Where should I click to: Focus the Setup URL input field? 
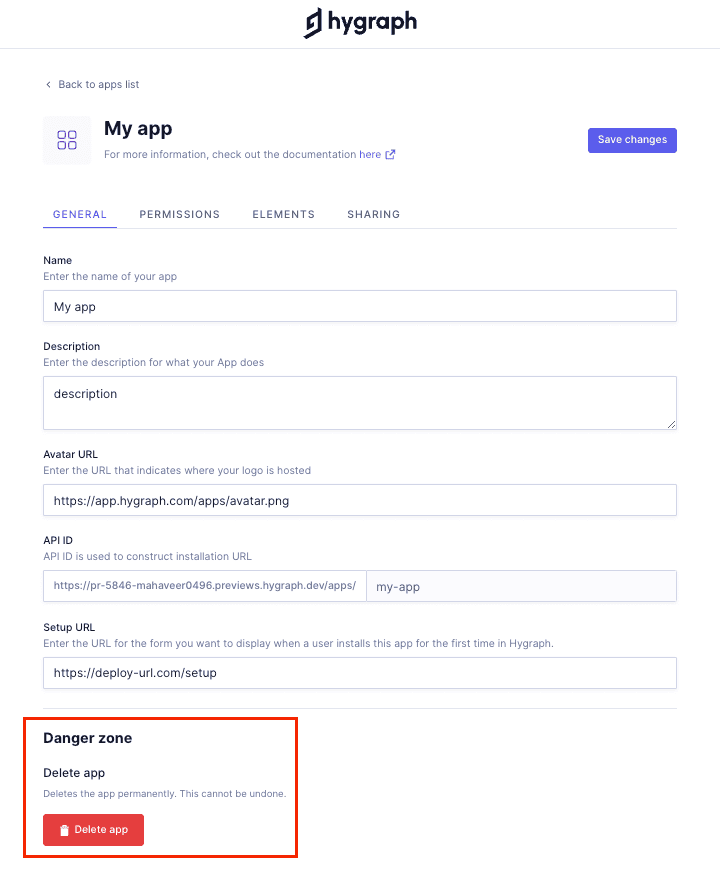coord(360,673)
